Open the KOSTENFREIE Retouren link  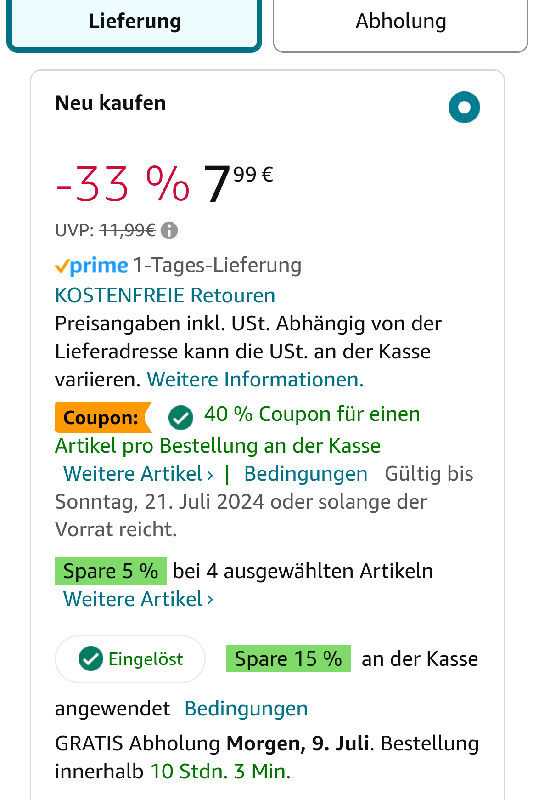165,295
